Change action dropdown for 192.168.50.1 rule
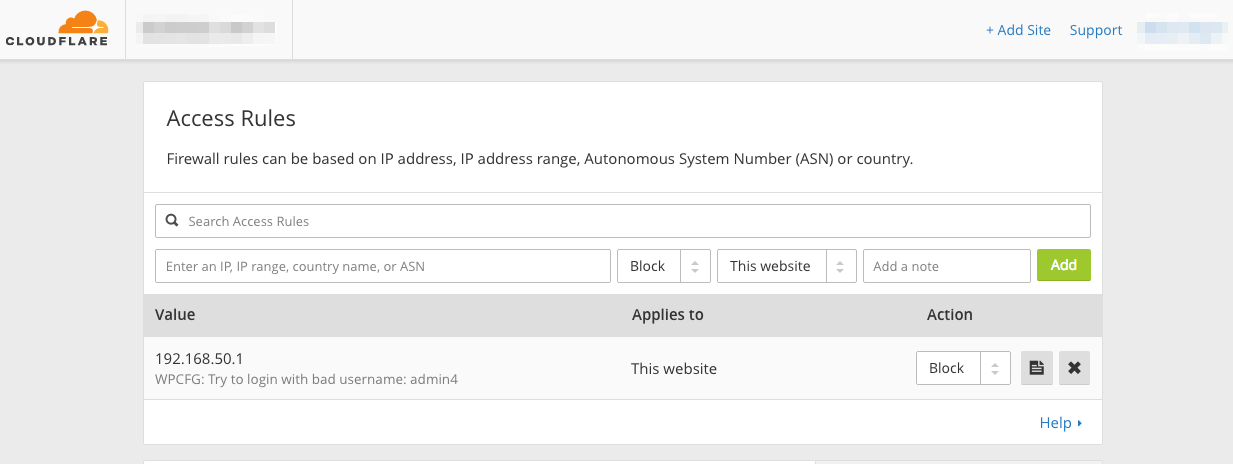 click(963, 368)
